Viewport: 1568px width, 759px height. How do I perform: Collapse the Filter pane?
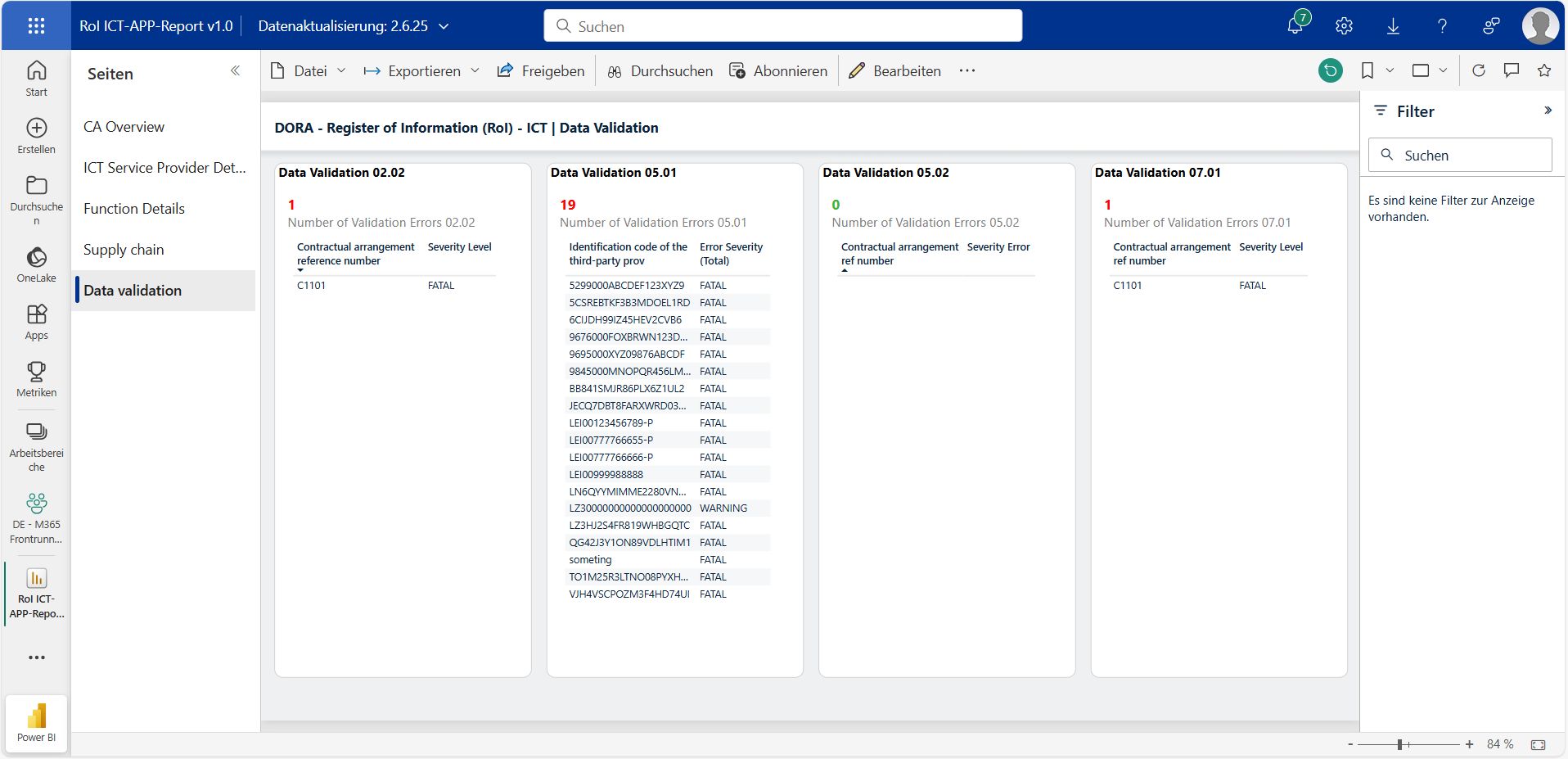pyautogui.click(x=1548, y=111)
